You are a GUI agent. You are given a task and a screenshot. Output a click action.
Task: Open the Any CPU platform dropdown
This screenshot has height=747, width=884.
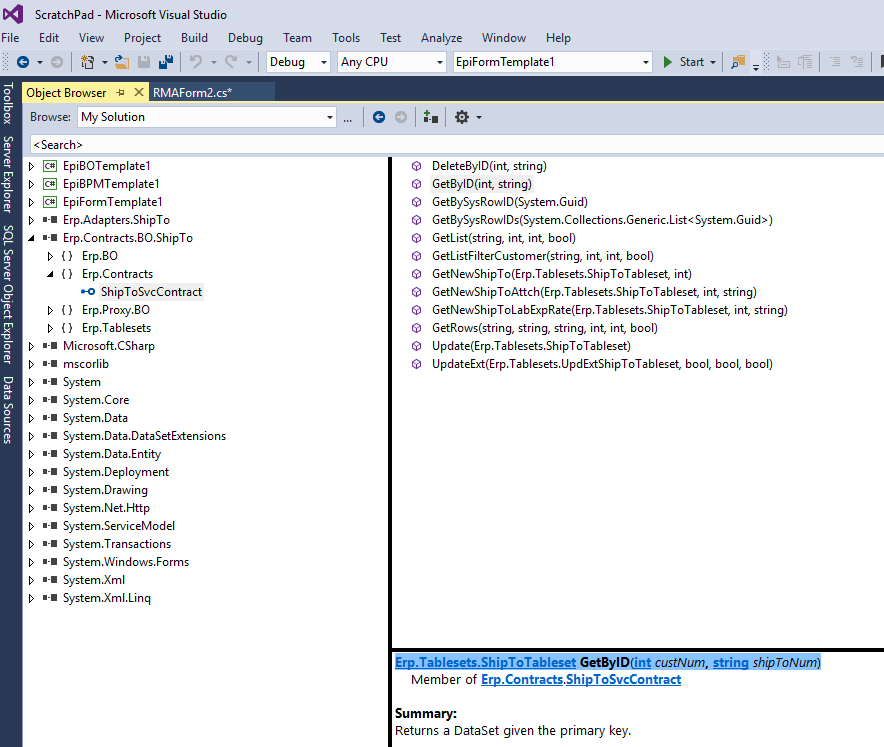point(440,62)
